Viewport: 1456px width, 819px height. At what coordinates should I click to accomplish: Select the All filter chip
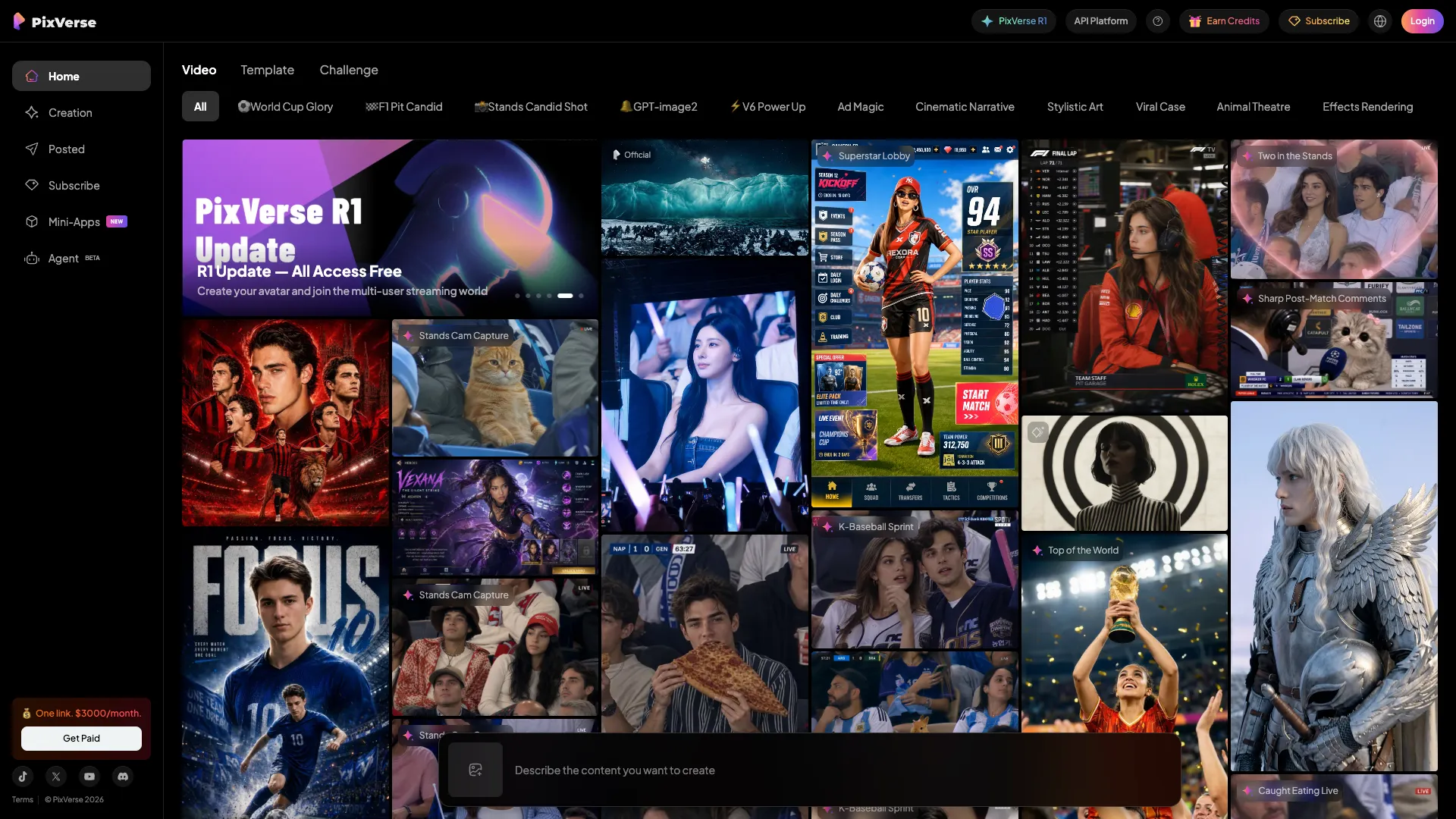[x=200, y=106]
